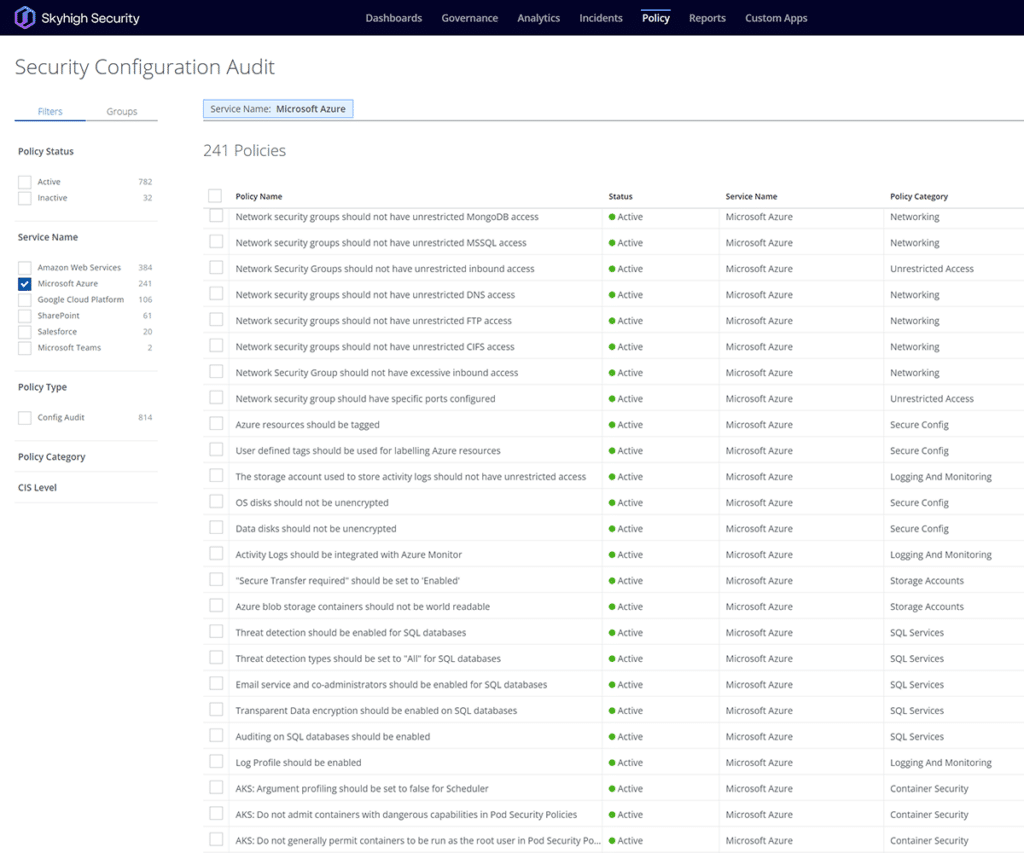Open the Incidents menu in top navigation

[x=601, y=18]
